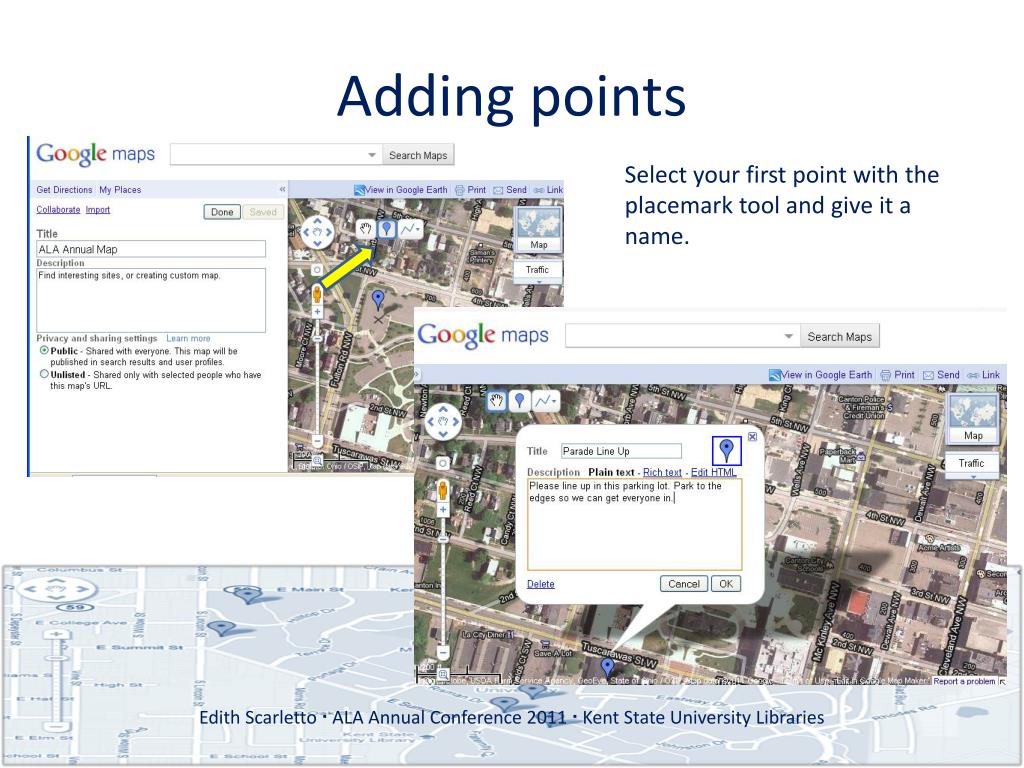Click the ALA Annual Map title field
The width and height of the screenshot is (1024, 768).
click(151, 249)
